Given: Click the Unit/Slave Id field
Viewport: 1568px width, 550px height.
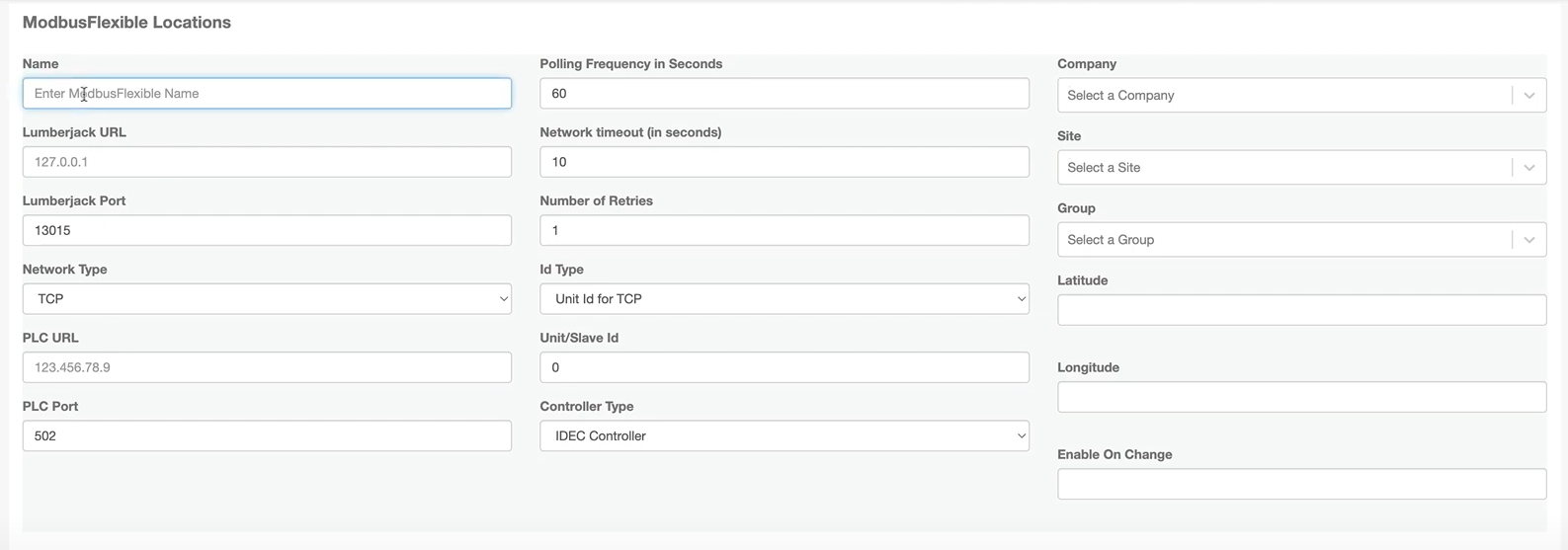Looking at the screenshot, I should click(784, 367).
